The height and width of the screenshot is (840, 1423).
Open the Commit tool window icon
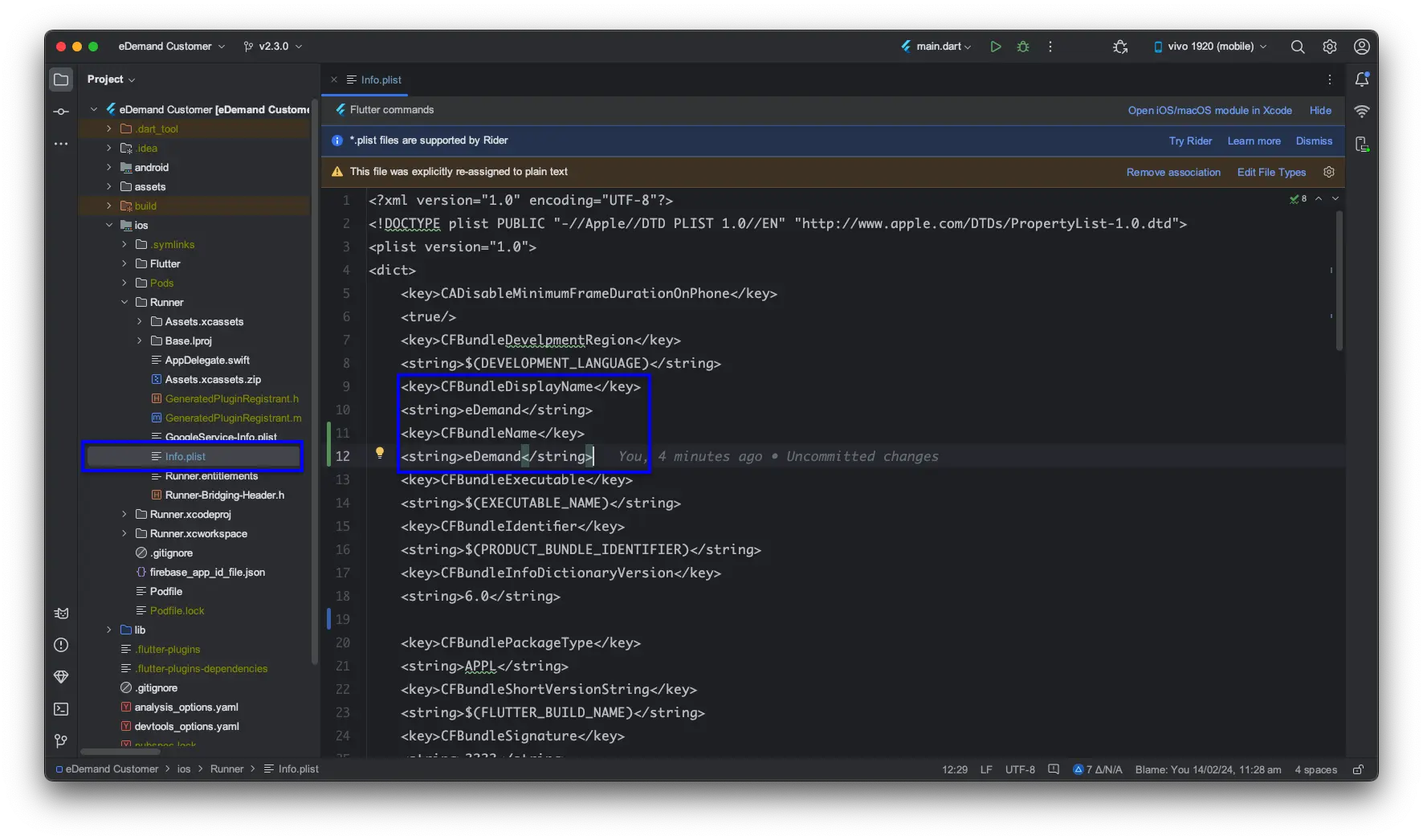61,112
